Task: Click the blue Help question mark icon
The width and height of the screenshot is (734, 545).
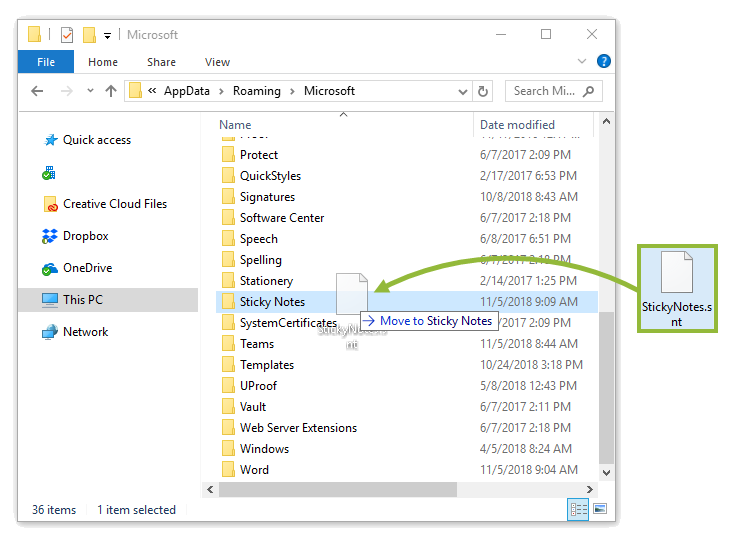Action: [603, 62]
